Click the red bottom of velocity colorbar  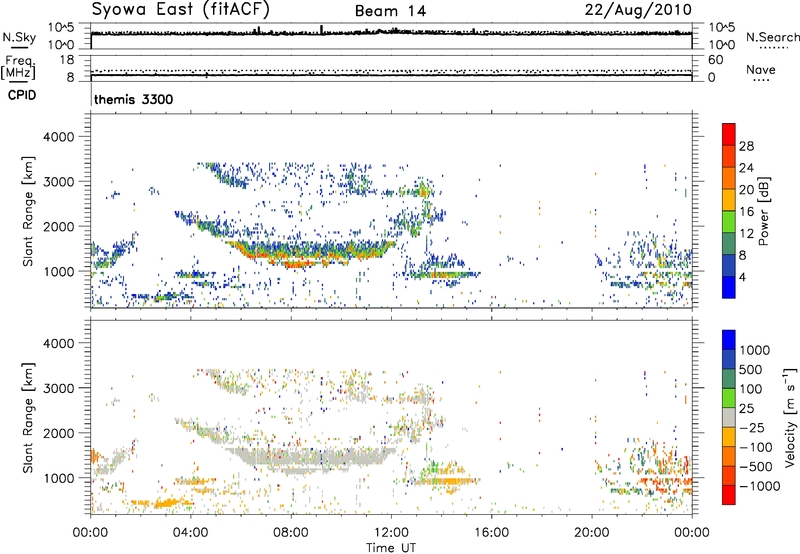(x=729, y=495)
